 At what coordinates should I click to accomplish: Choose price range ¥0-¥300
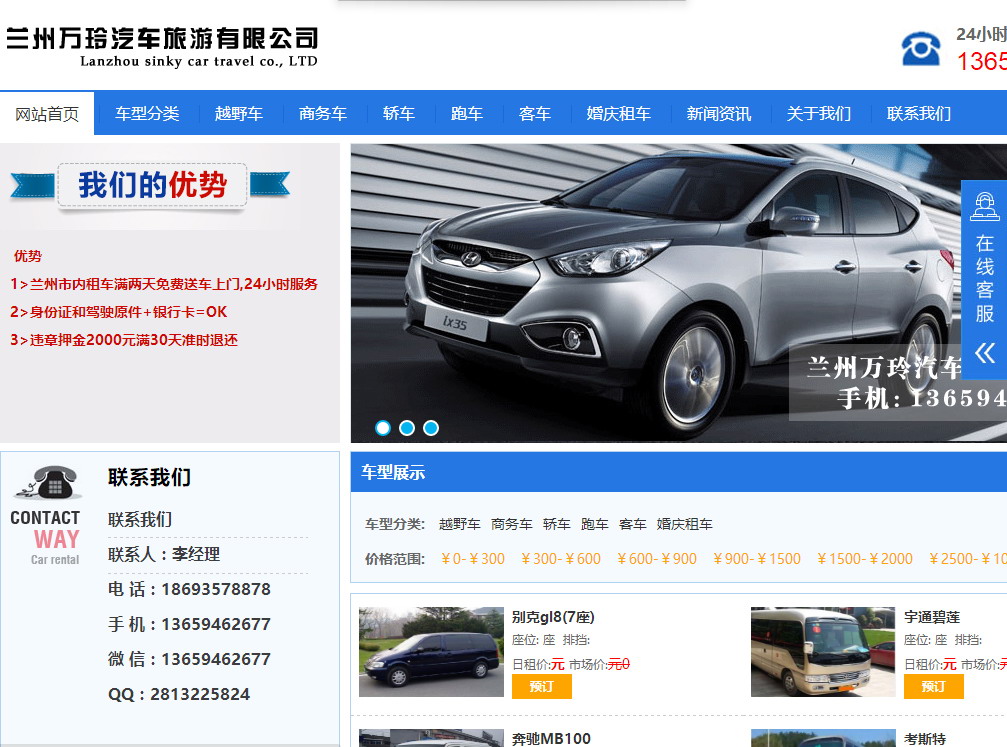click(x=473, y=559)
